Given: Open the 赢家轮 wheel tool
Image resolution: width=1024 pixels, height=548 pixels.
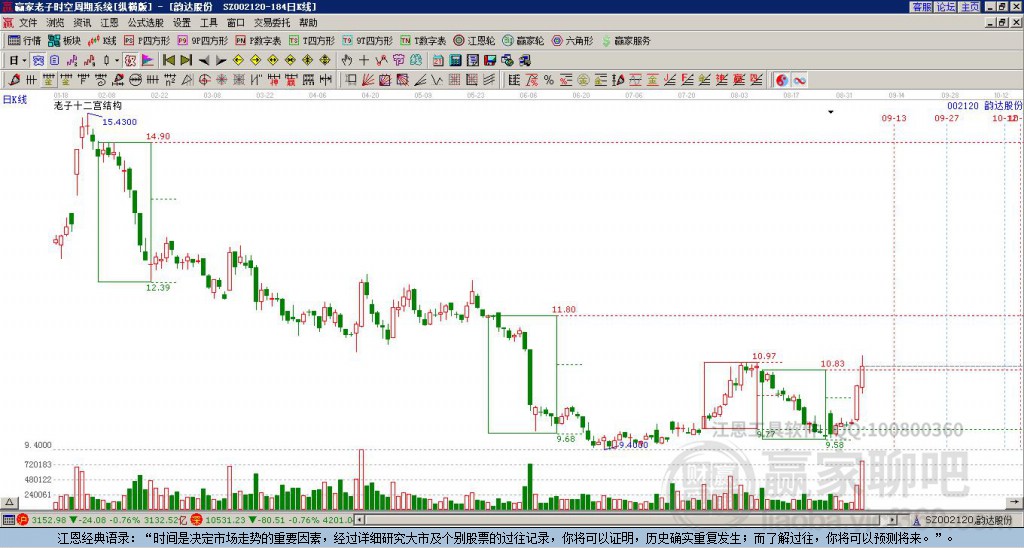Looking at the screenshot, I should (523, 40).
